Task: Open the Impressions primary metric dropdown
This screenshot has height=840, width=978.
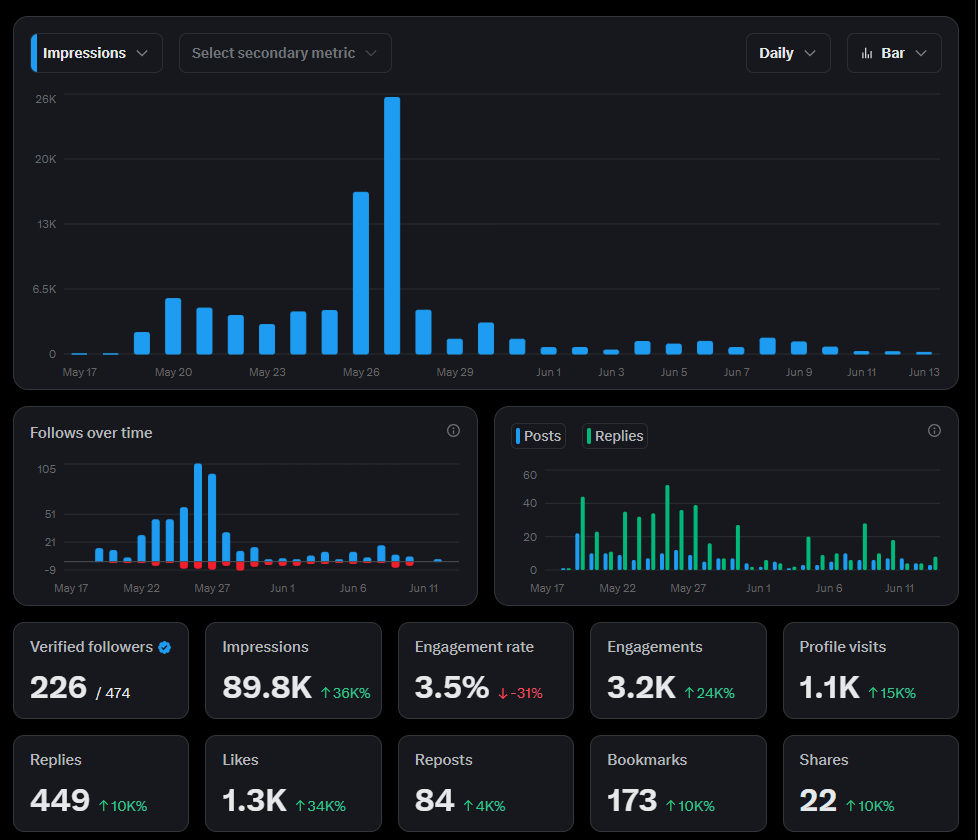Action: coord(97,53)
